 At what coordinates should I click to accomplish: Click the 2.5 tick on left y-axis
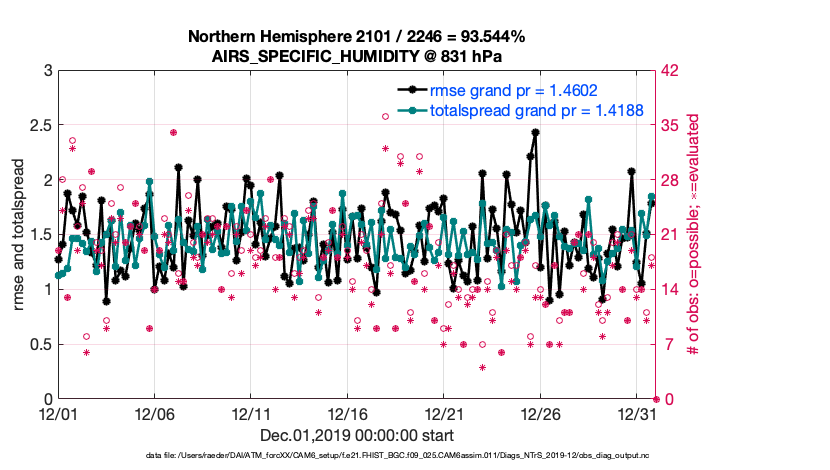(40, 125)
